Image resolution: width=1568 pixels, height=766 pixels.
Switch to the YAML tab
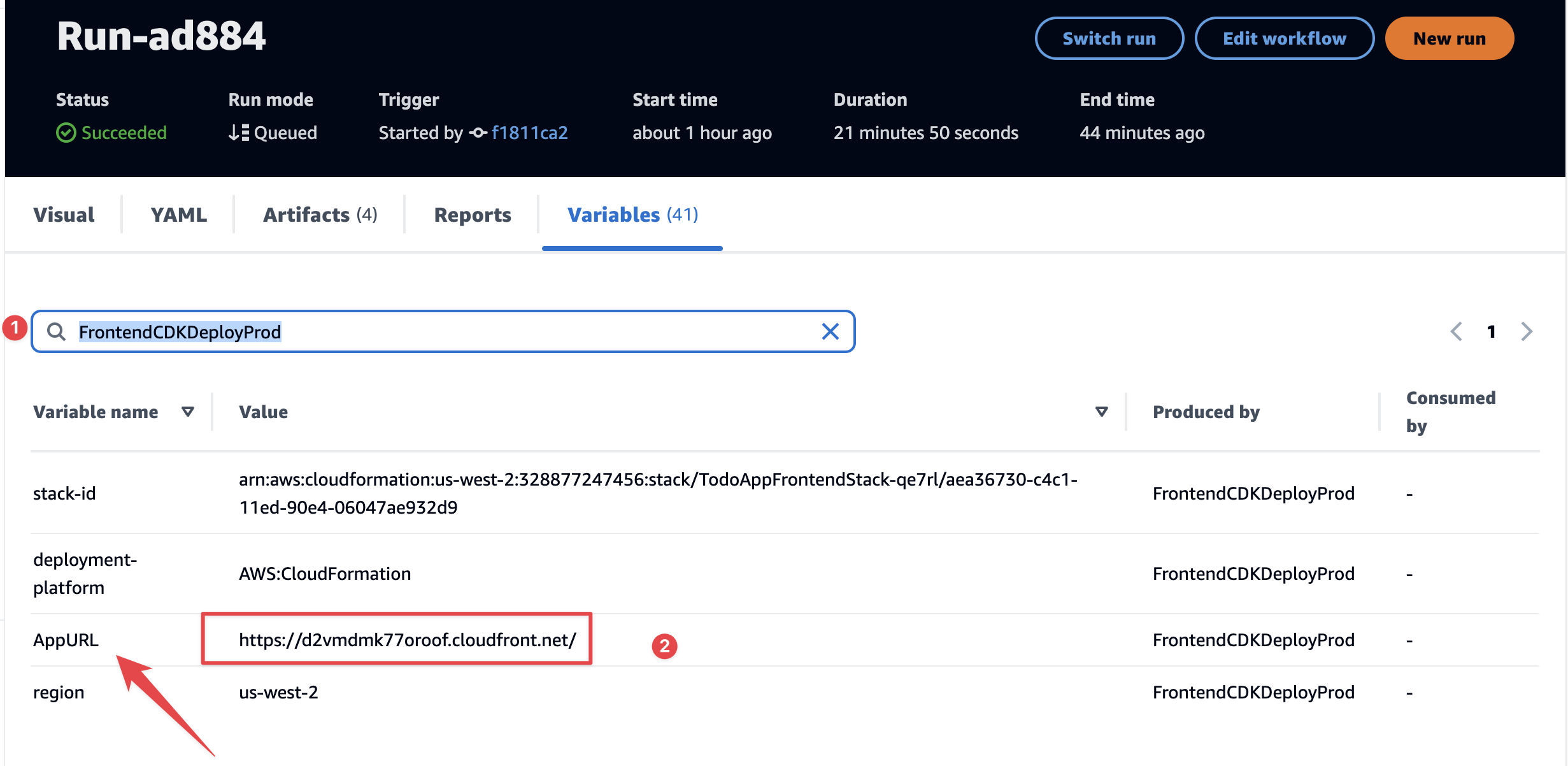click(x=178, y=215)
